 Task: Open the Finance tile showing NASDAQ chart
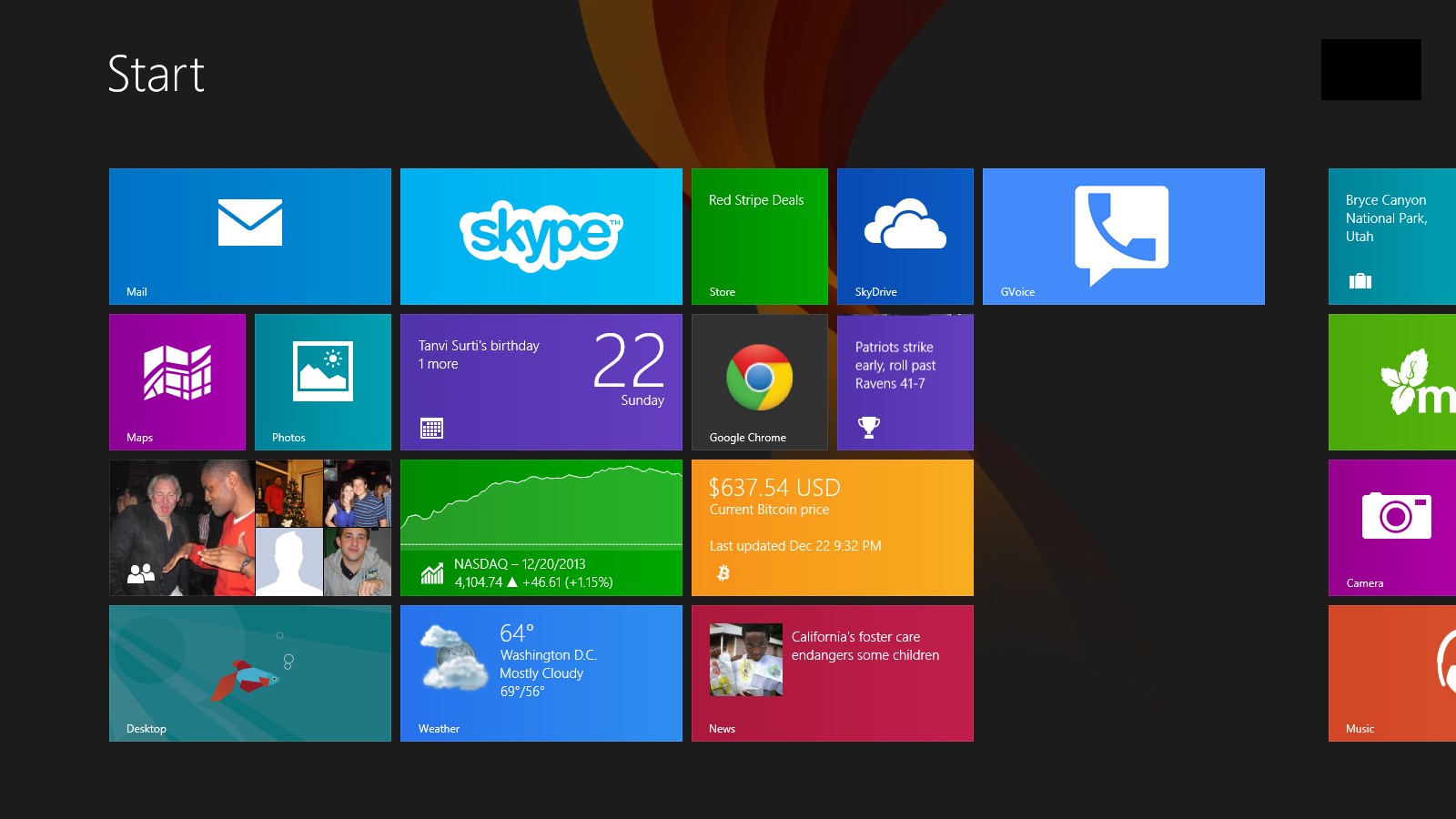(541, 527)
